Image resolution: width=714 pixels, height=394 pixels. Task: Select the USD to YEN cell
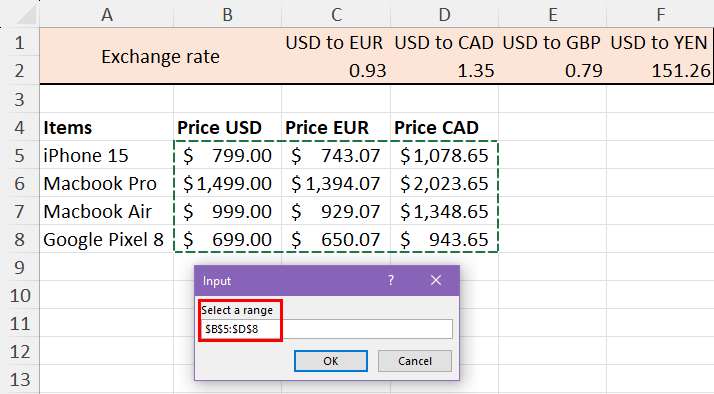[660, 42]
